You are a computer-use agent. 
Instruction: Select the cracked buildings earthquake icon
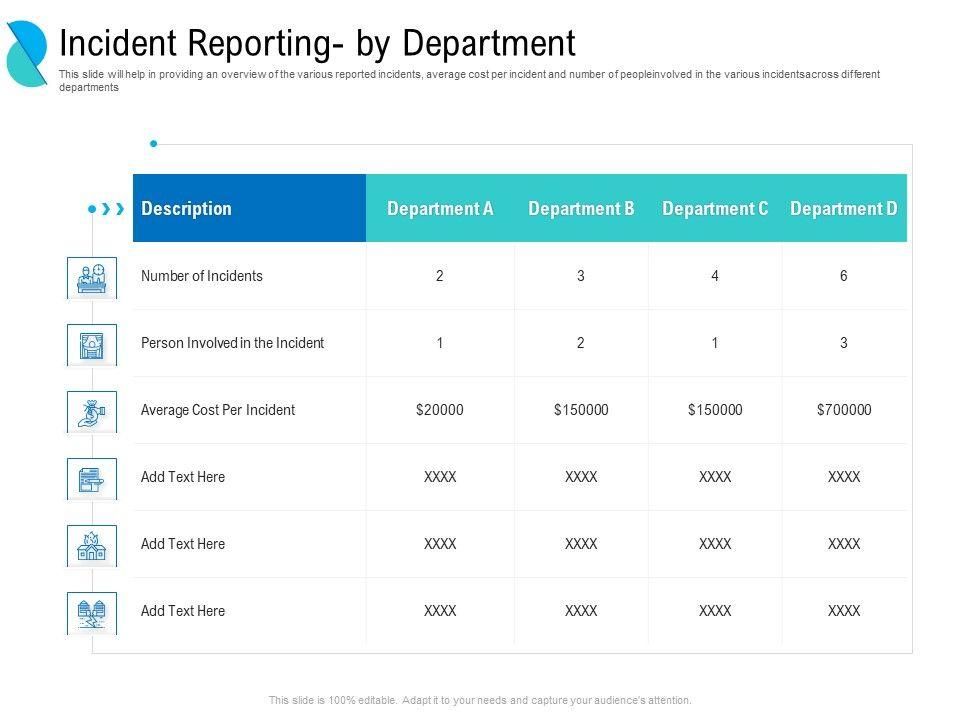[92, 611]
